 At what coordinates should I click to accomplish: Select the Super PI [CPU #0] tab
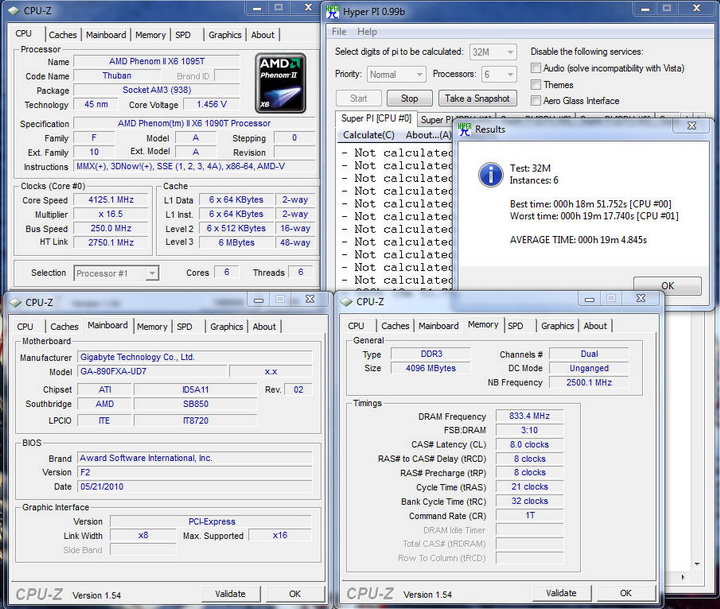(x=375, y=119)
